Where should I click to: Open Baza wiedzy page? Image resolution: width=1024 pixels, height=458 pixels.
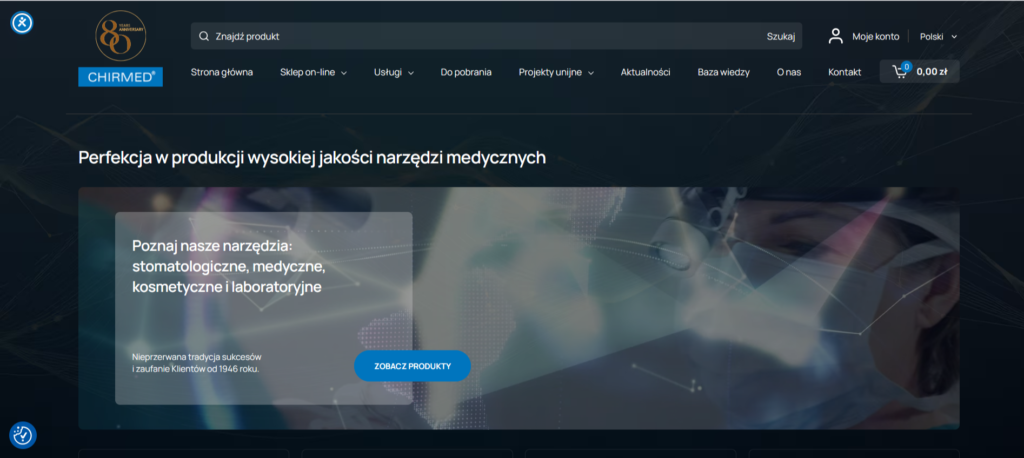(724, 73)
